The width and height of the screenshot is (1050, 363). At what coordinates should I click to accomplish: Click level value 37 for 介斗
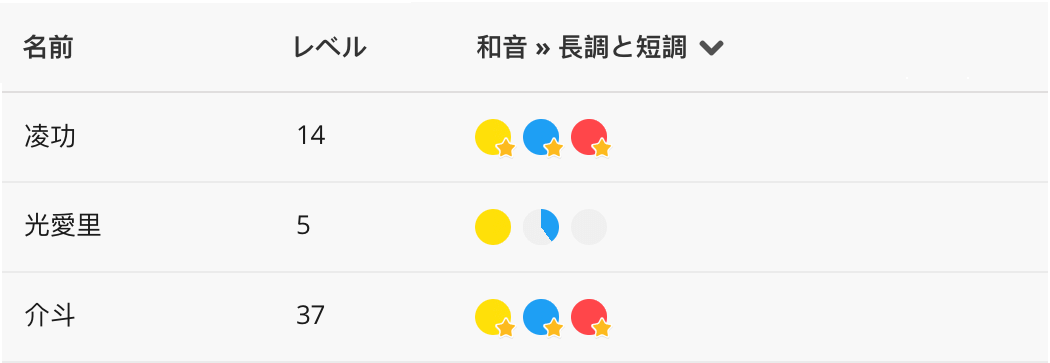click(311, 315)
